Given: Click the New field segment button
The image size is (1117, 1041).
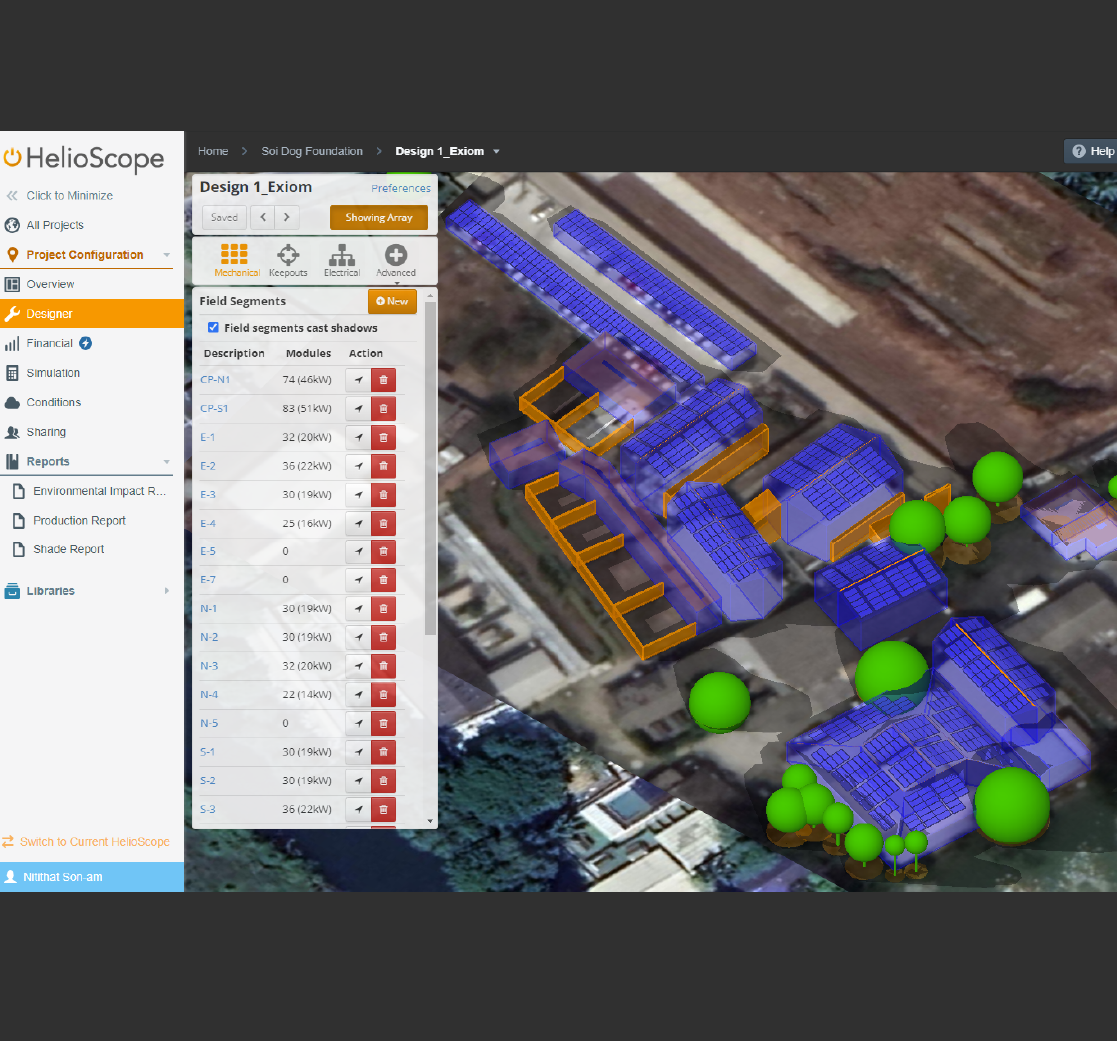Looking at the screenshot, I should 392,301.
